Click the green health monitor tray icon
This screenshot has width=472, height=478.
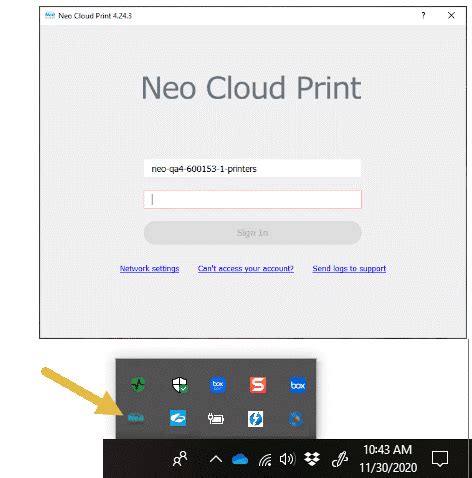point(138,385)
